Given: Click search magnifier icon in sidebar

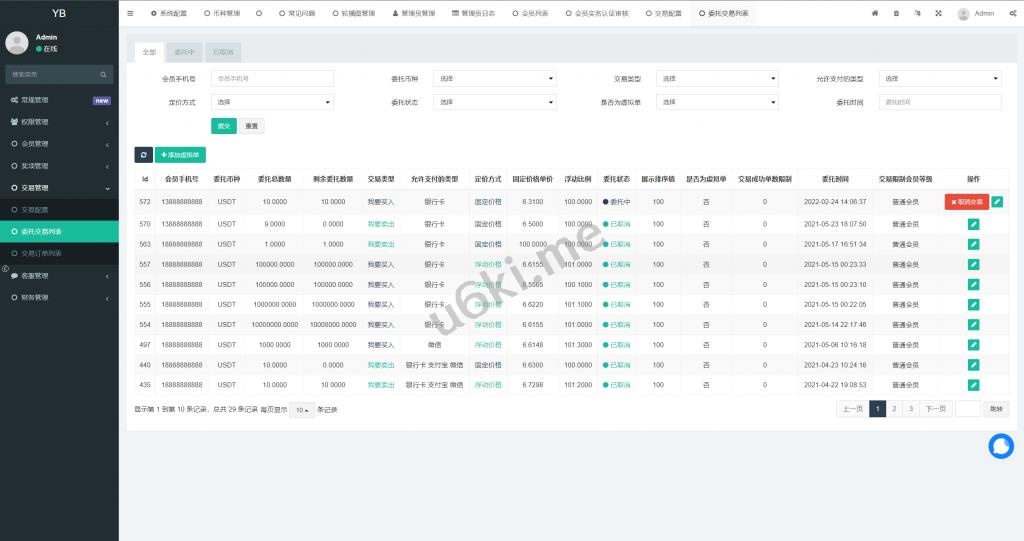Looking at the screenshot, I should tap(103, 75).
